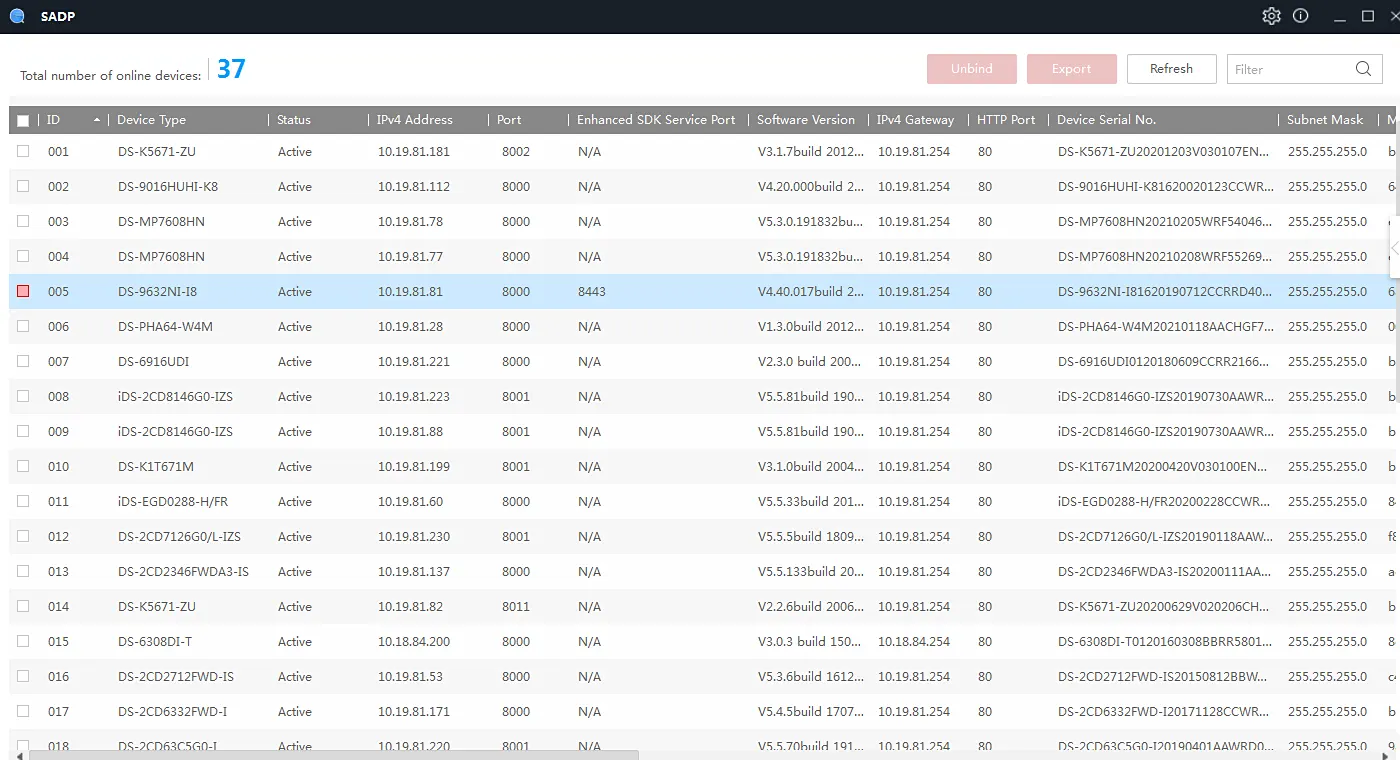Click the Refresh button
This screenshot has height=760, width=1400.
click(x=1172, y=69)
